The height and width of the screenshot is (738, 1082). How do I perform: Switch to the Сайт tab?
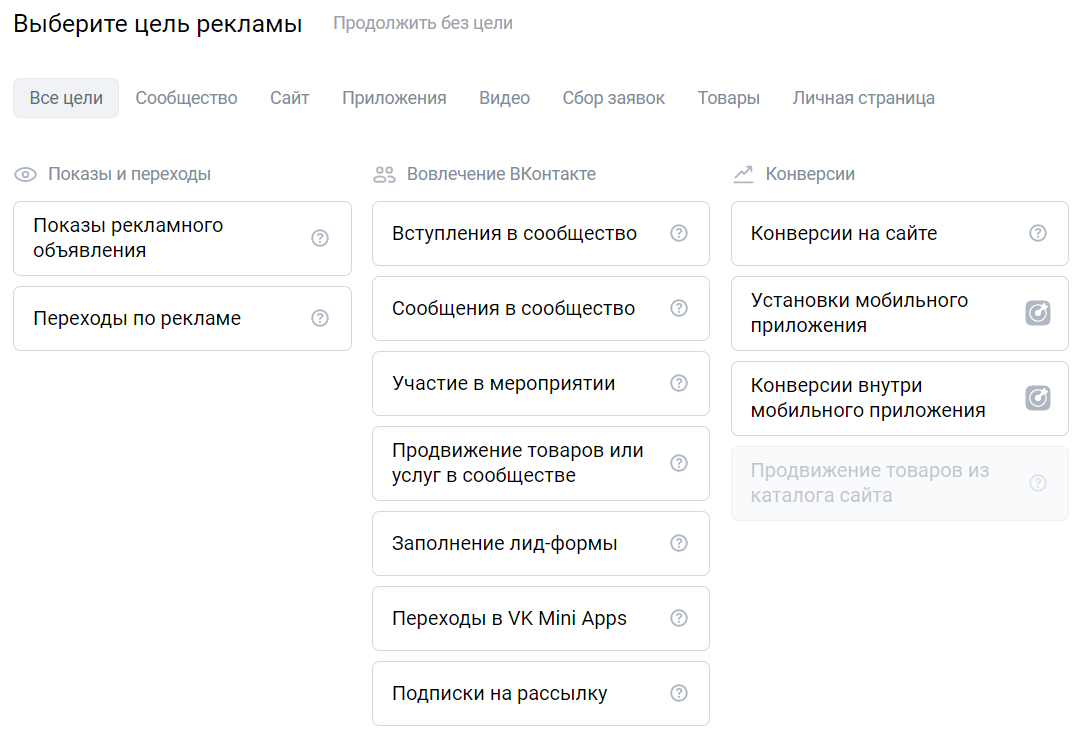pyautogui.click(x=290, y=98)
